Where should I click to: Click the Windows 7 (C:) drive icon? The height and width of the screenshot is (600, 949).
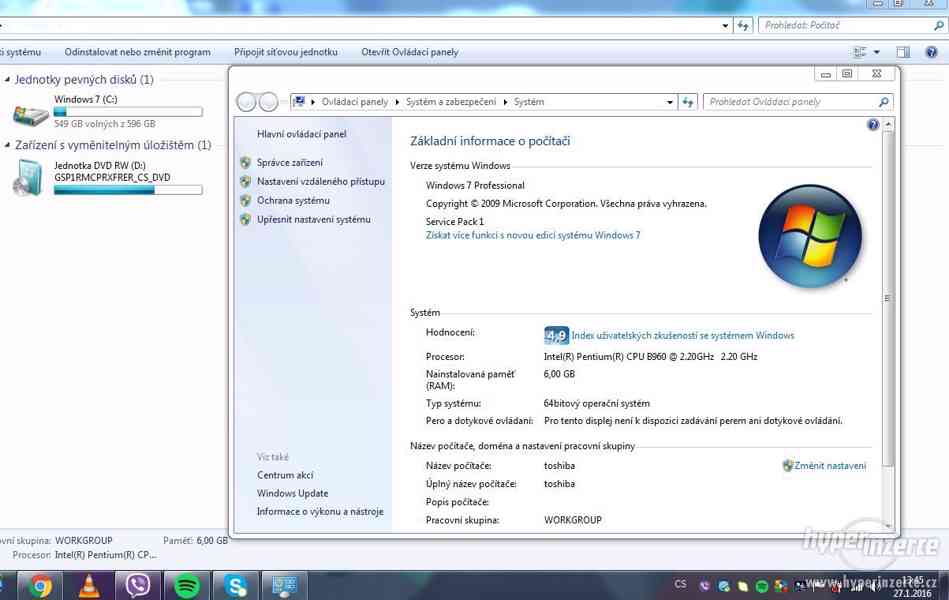click(x=30, y=114)
